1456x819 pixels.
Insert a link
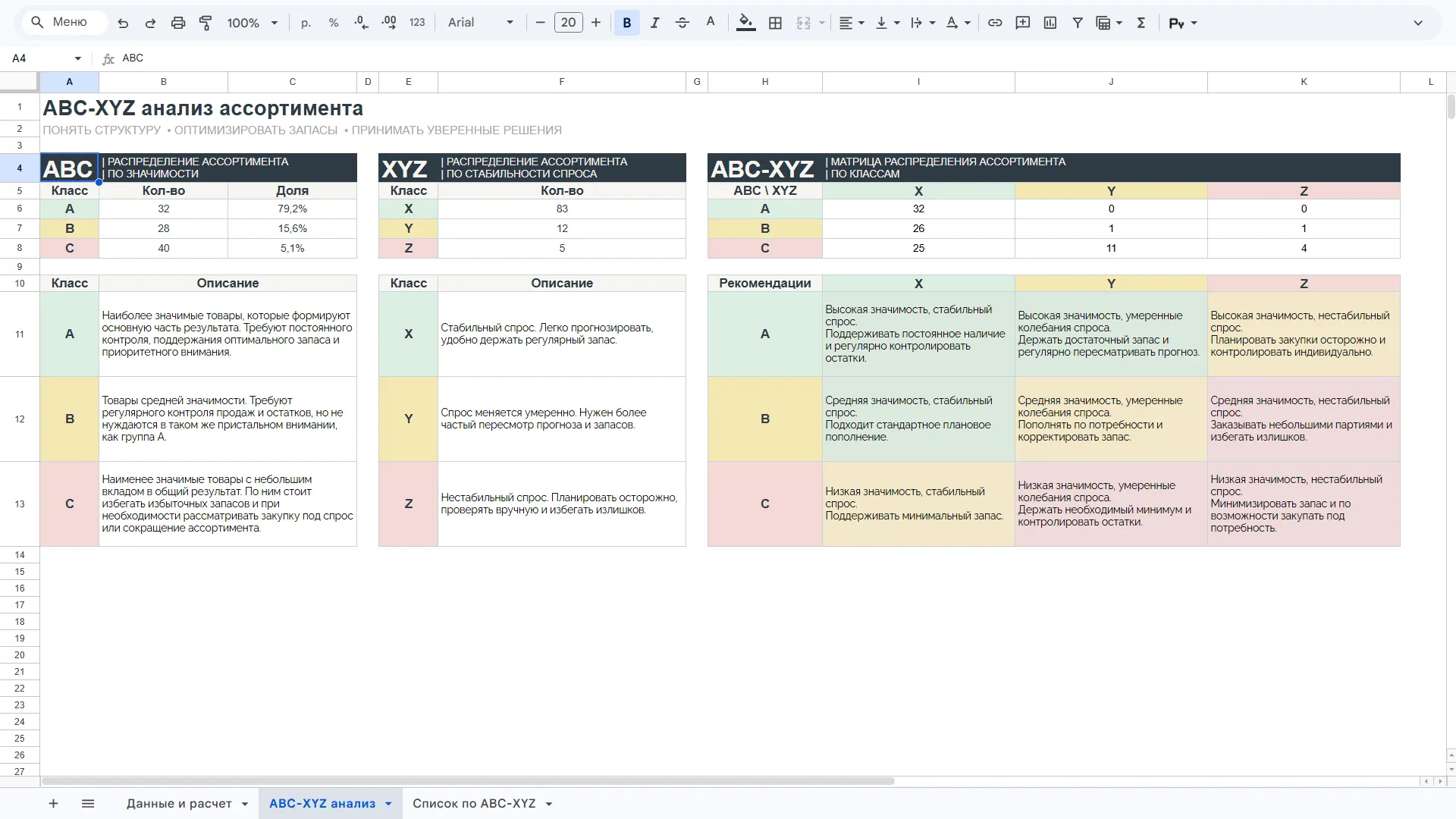[x=995, y=23]
